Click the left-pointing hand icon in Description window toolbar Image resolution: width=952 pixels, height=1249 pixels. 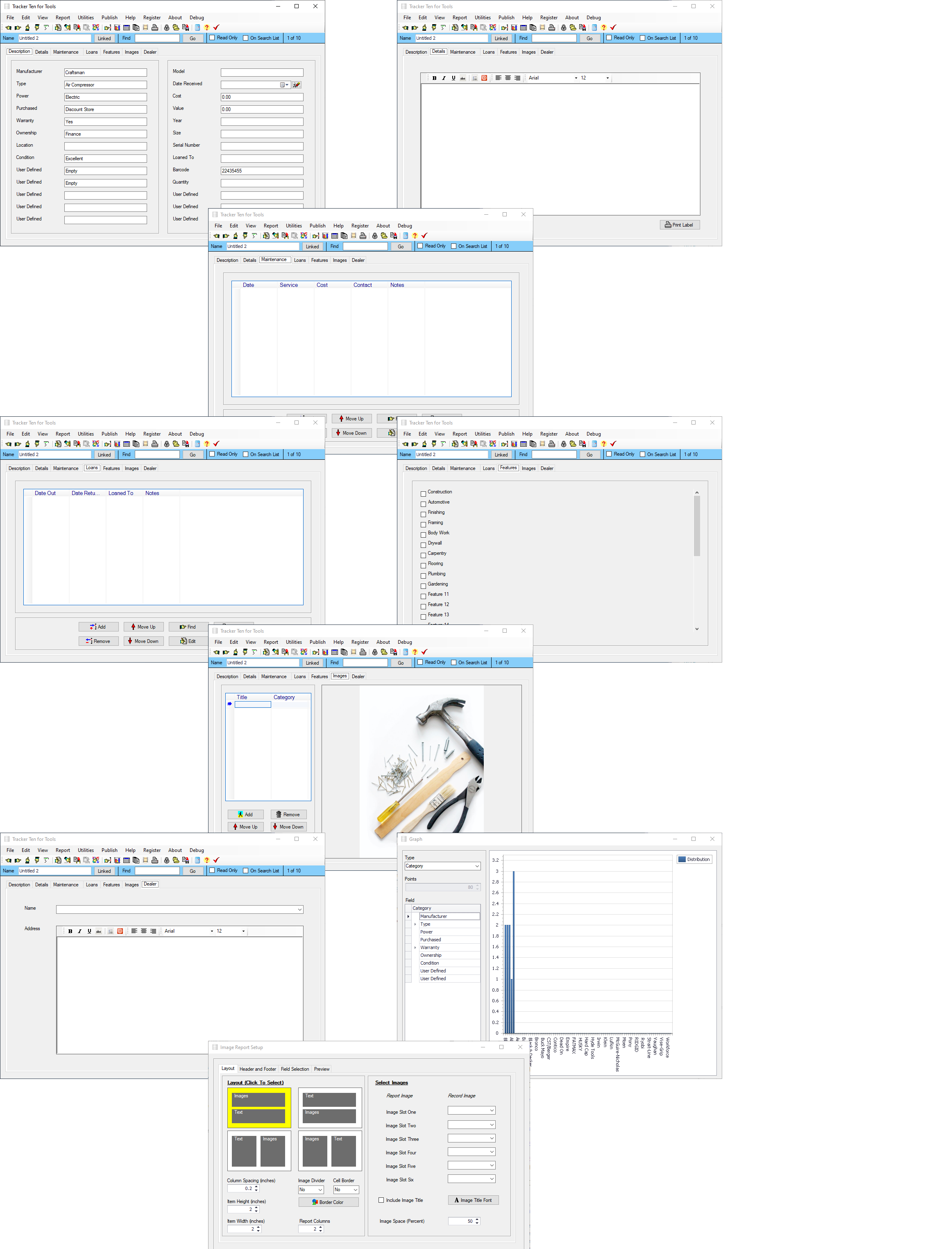click(x=9, y=27)
